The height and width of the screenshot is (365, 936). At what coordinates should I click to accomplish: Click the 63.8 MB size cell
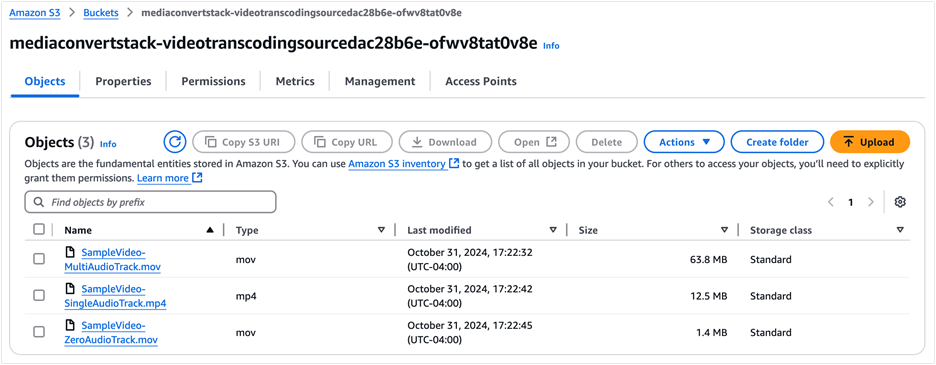(x=709, y=259)
